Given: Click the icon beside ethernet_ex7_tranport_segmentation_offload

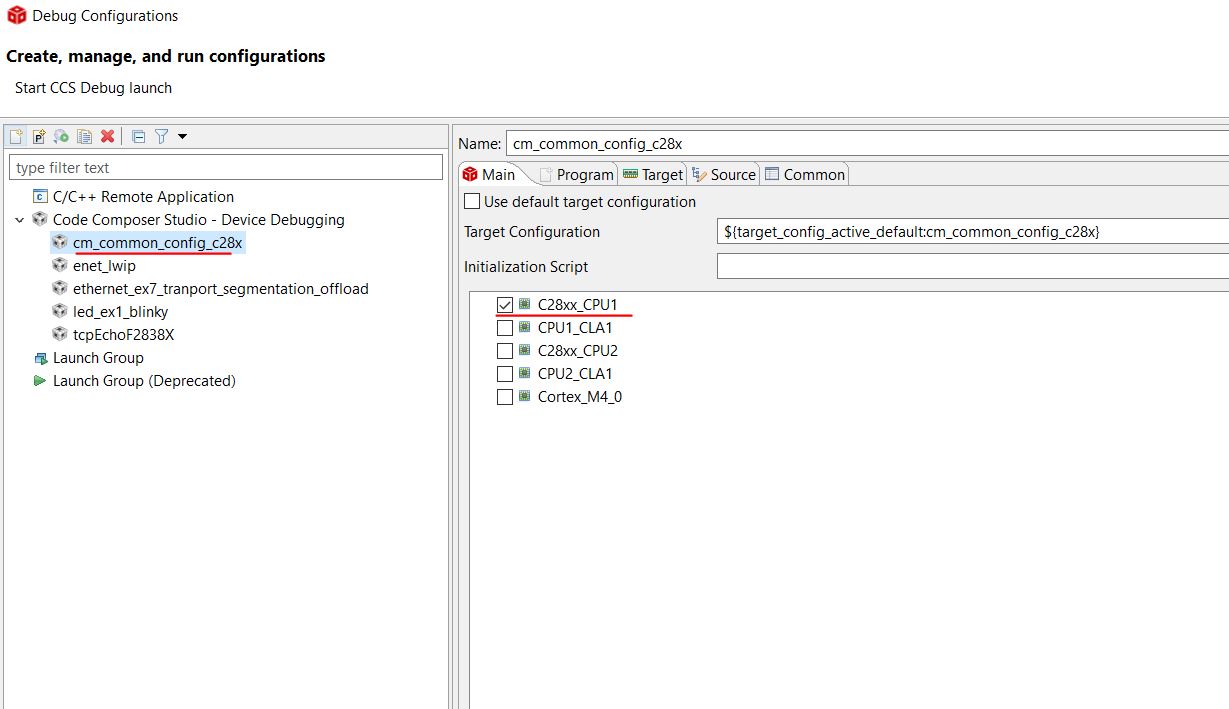Looking at the screenshot, I should tap(60, 289).
